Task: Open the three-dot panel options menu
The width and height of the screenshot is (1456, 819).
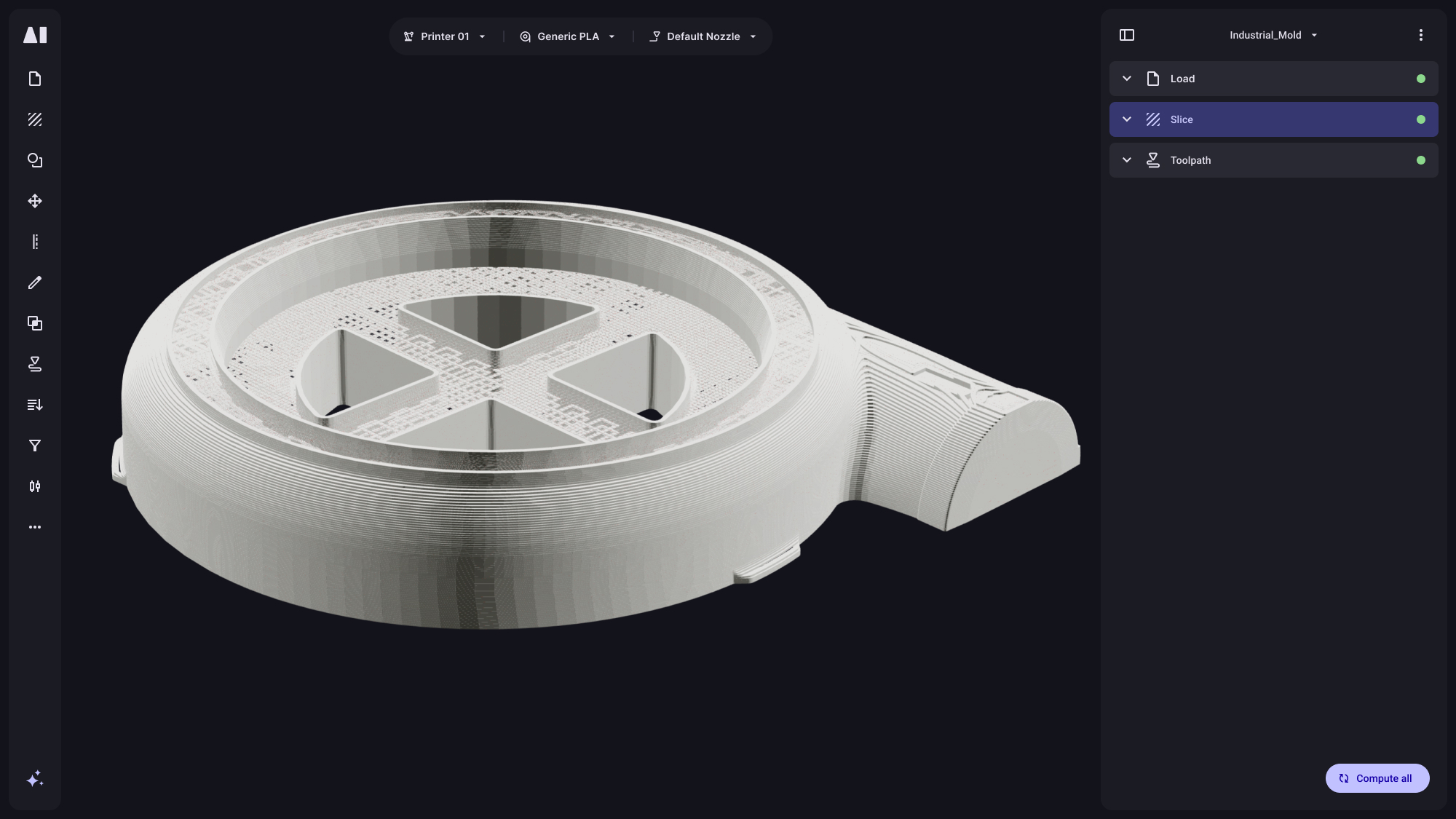Action: click(1420, 35)
